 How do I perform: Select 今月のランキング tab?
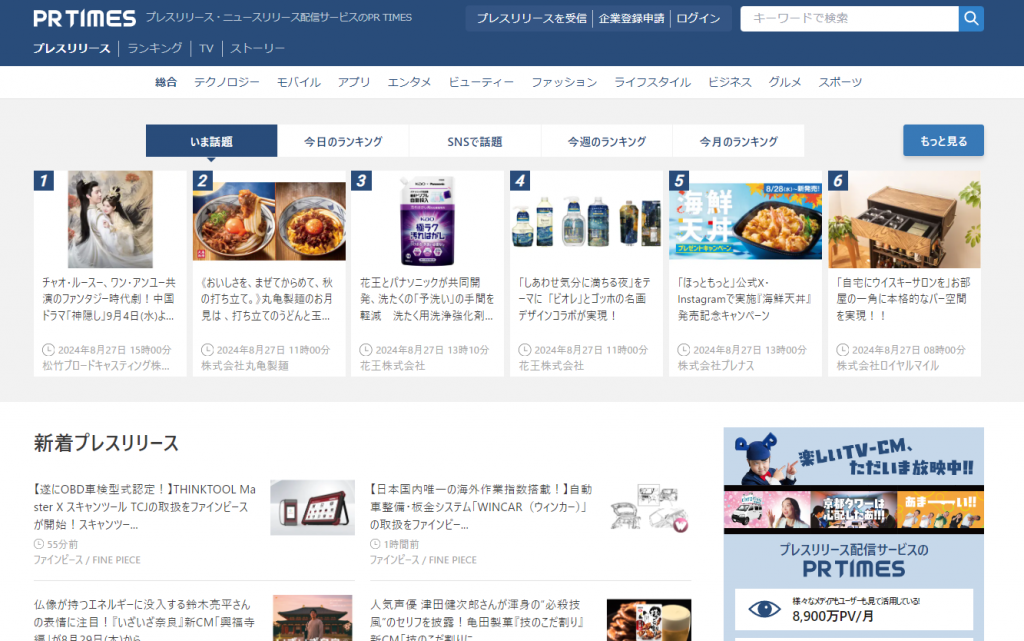point(738,142)
